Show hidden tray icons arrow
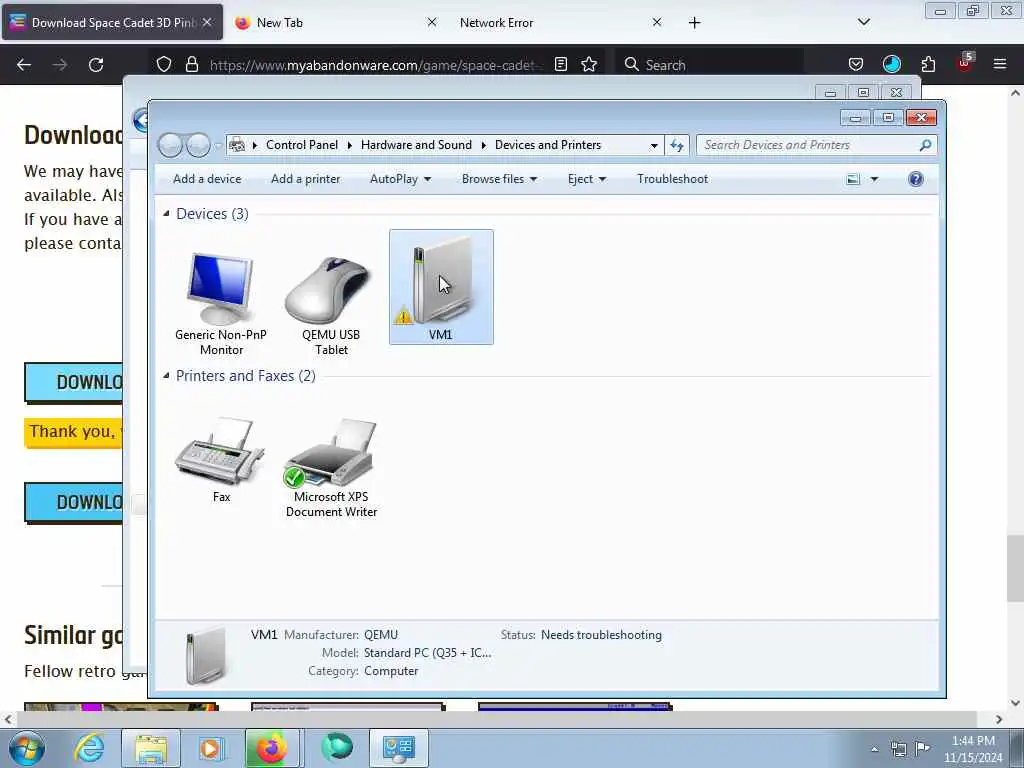The image size is (1024, 768). (874, 749)
